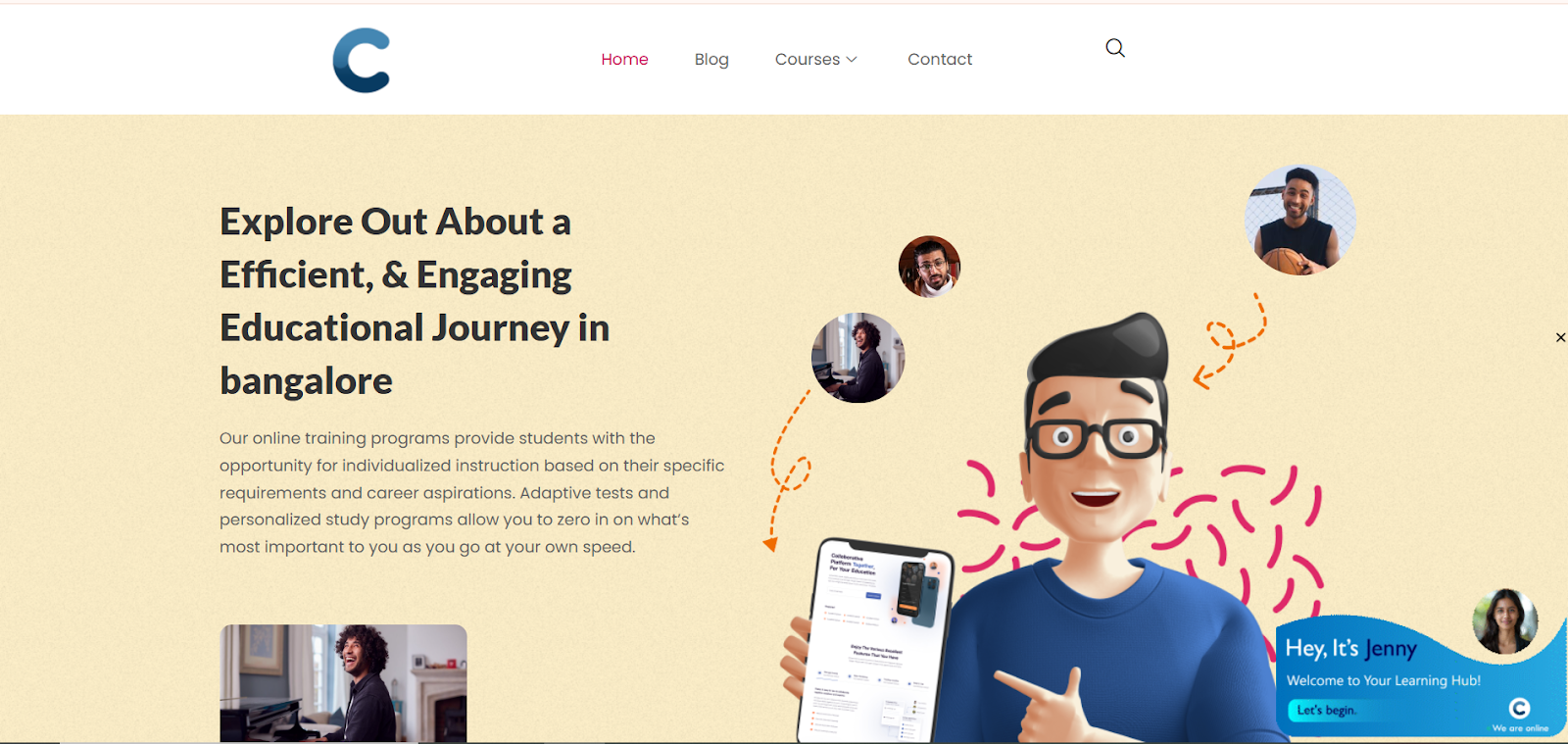Go to the Home menu item
This screenshot has width=1568, height=744.
[x=624, y=60]
